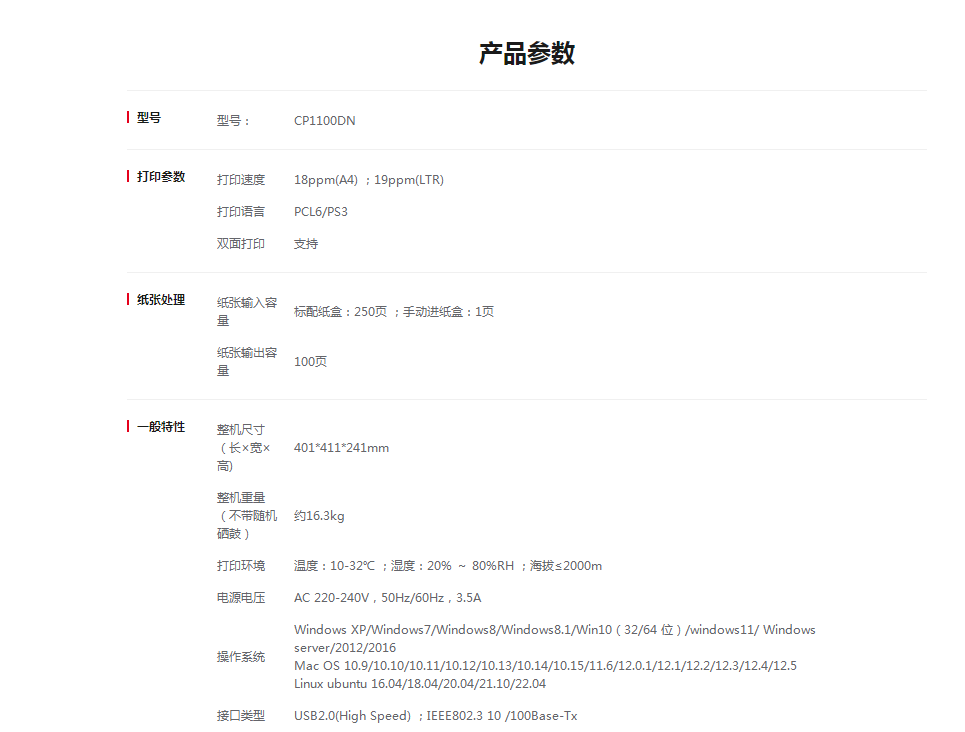Click the 支持 value for duplex printing
Viewport: 965px width, 732px height.
point(306,244)
